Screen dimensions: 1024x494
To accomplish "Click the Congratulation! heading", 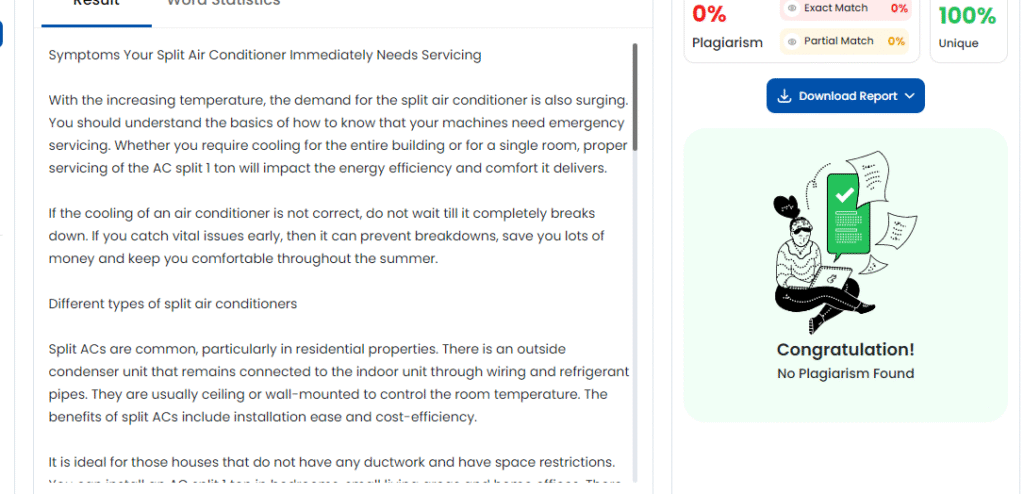I will pos(845,350).
